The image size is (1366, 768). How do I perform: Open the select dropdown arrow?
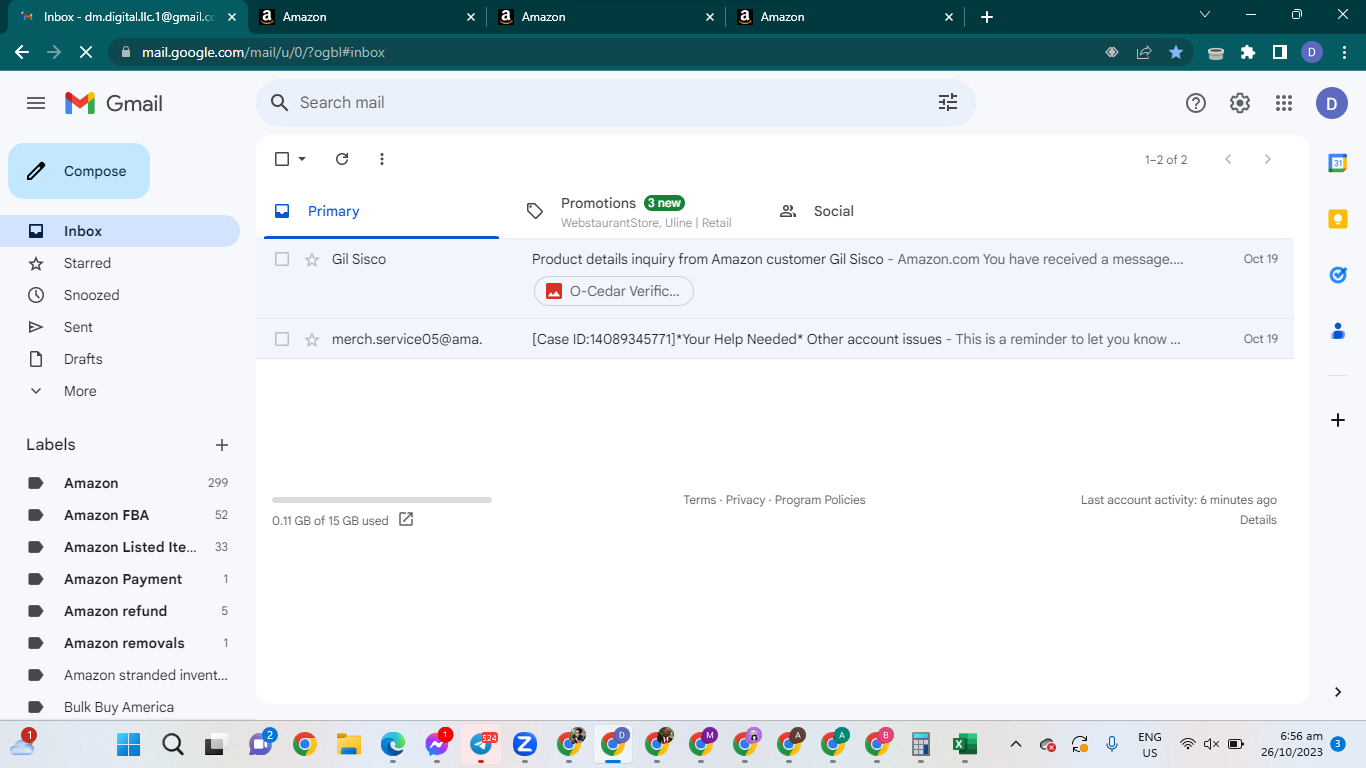coord(302,159)
